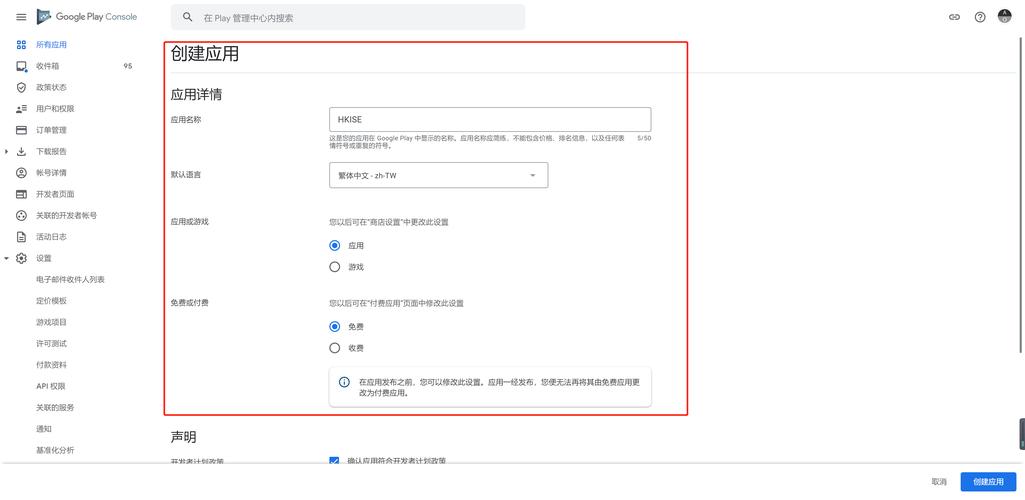Select the 应用 radio button
The width and height of the screenshot is (1025, 500).
(x=335, y=246)
